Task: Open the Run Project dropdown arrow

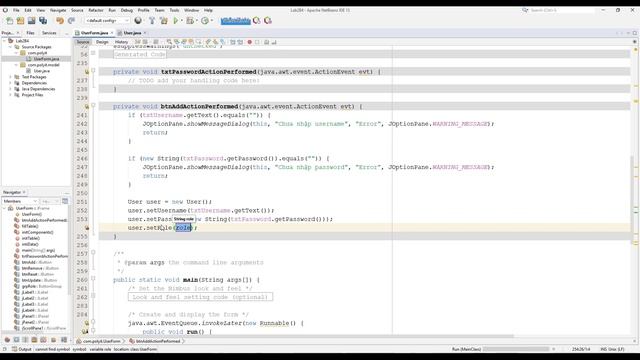Action: click(182, 20)
